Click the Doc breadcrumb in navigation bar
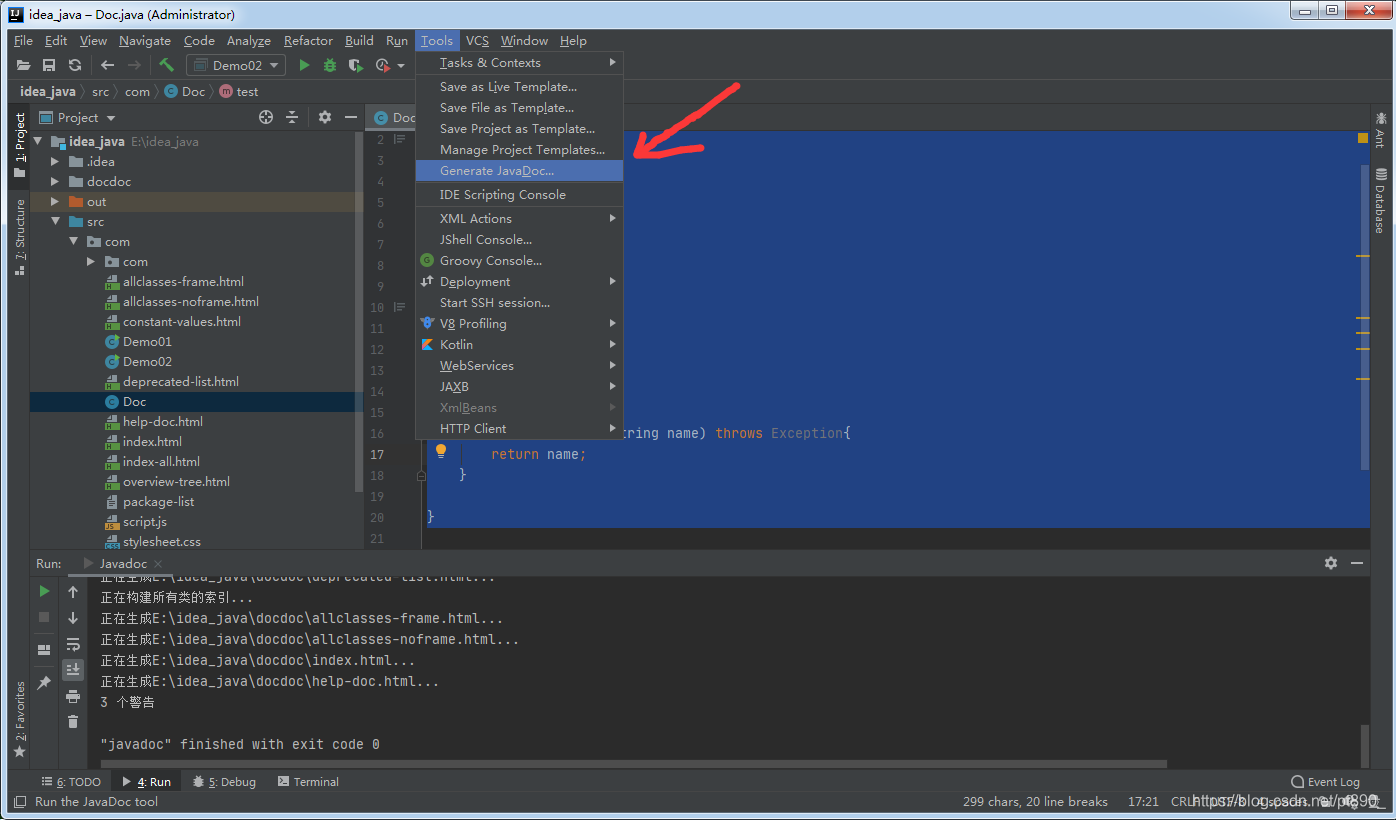Viewport: 1396px width, 820px height. click(185, 91)
